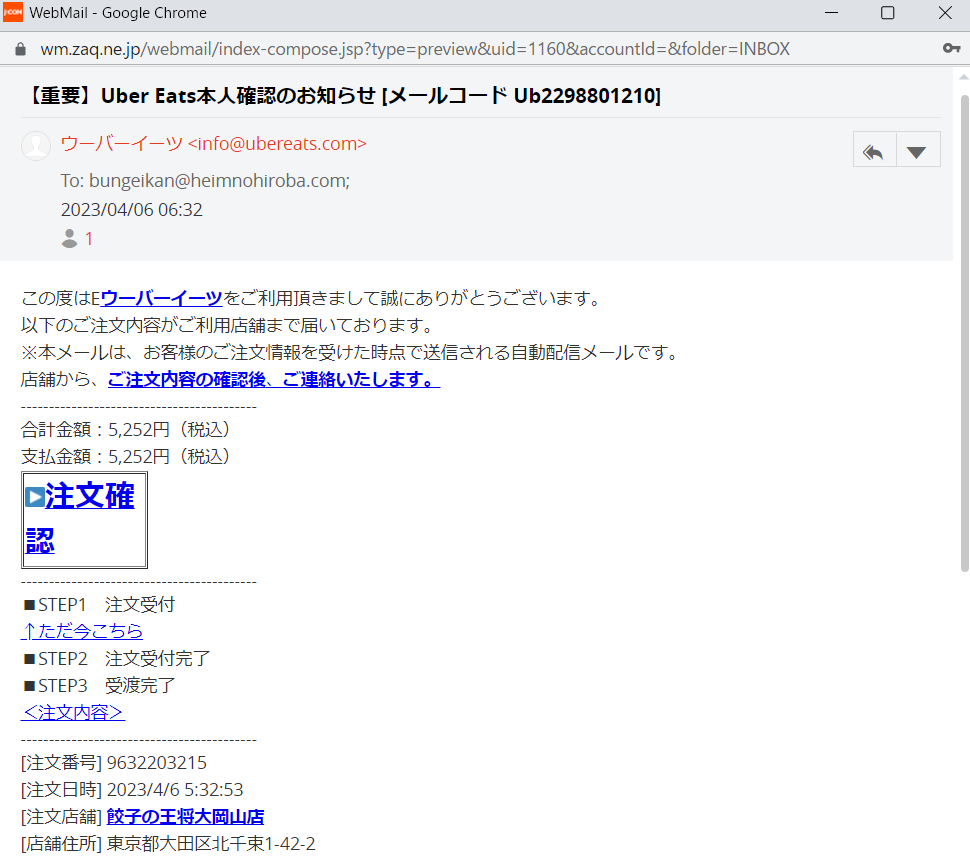This screenshot has height=856, width=970.
Task: Click the recipient count number 1
Action: [x=89, y=239]
